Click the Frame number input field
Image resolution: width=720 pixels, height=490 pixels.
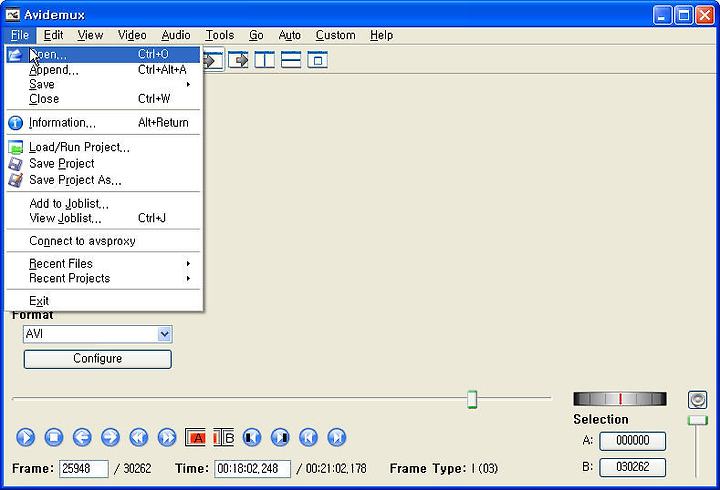coord(84,468)
